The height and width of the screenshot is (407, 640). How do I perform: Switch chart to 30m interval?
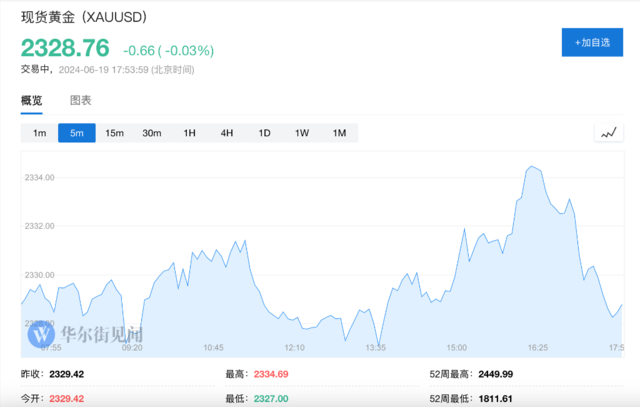(x=152, y=133)
